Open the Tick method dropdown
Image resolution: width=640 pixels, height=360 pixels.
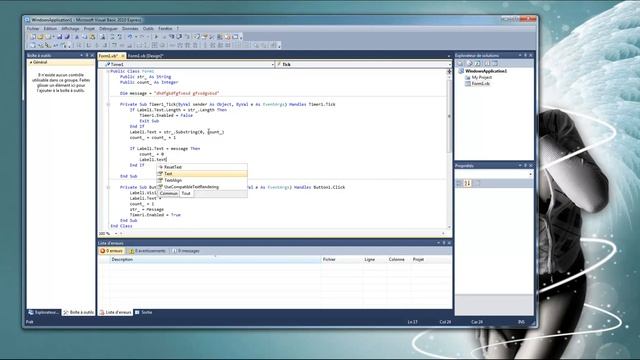click(449, 64)
